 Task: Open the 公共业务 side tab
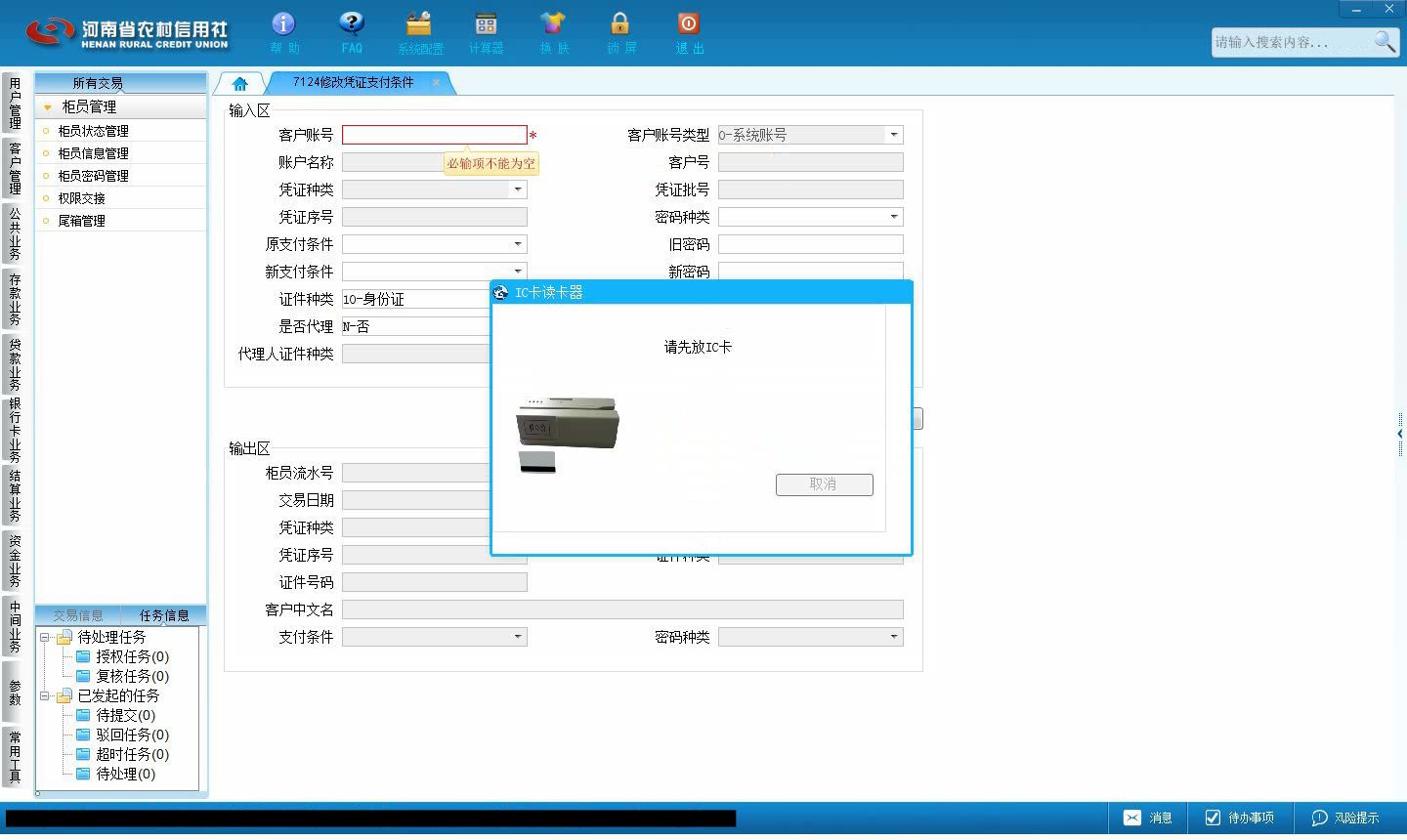click(x=15, y=233)
